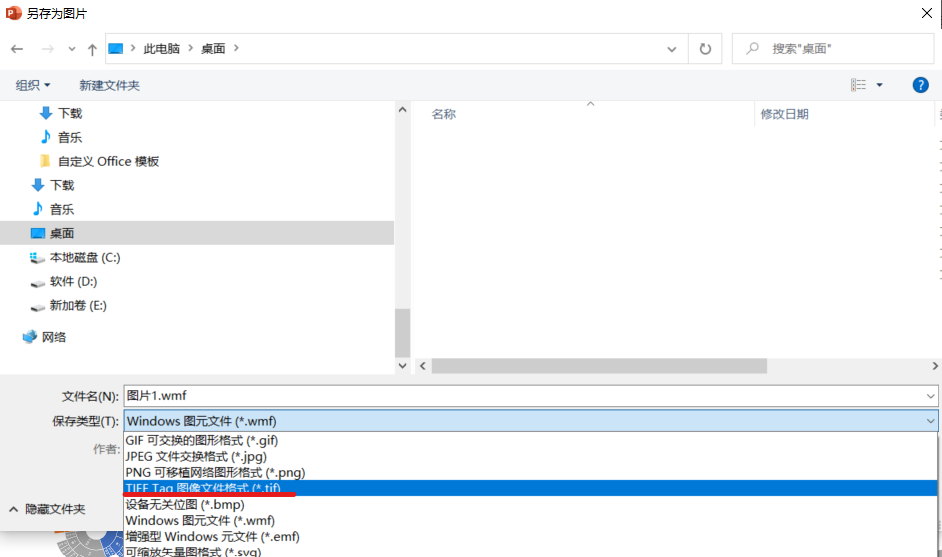
Task: Go up one folder level arrow
Action: [92, 49]
